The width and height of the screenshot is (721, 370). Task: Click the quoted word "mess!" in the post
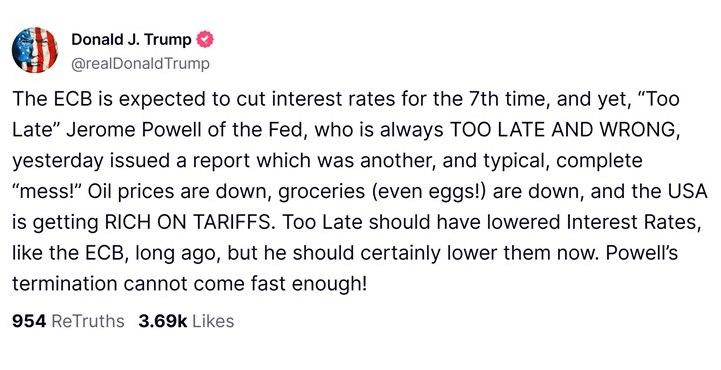[46, 192]
